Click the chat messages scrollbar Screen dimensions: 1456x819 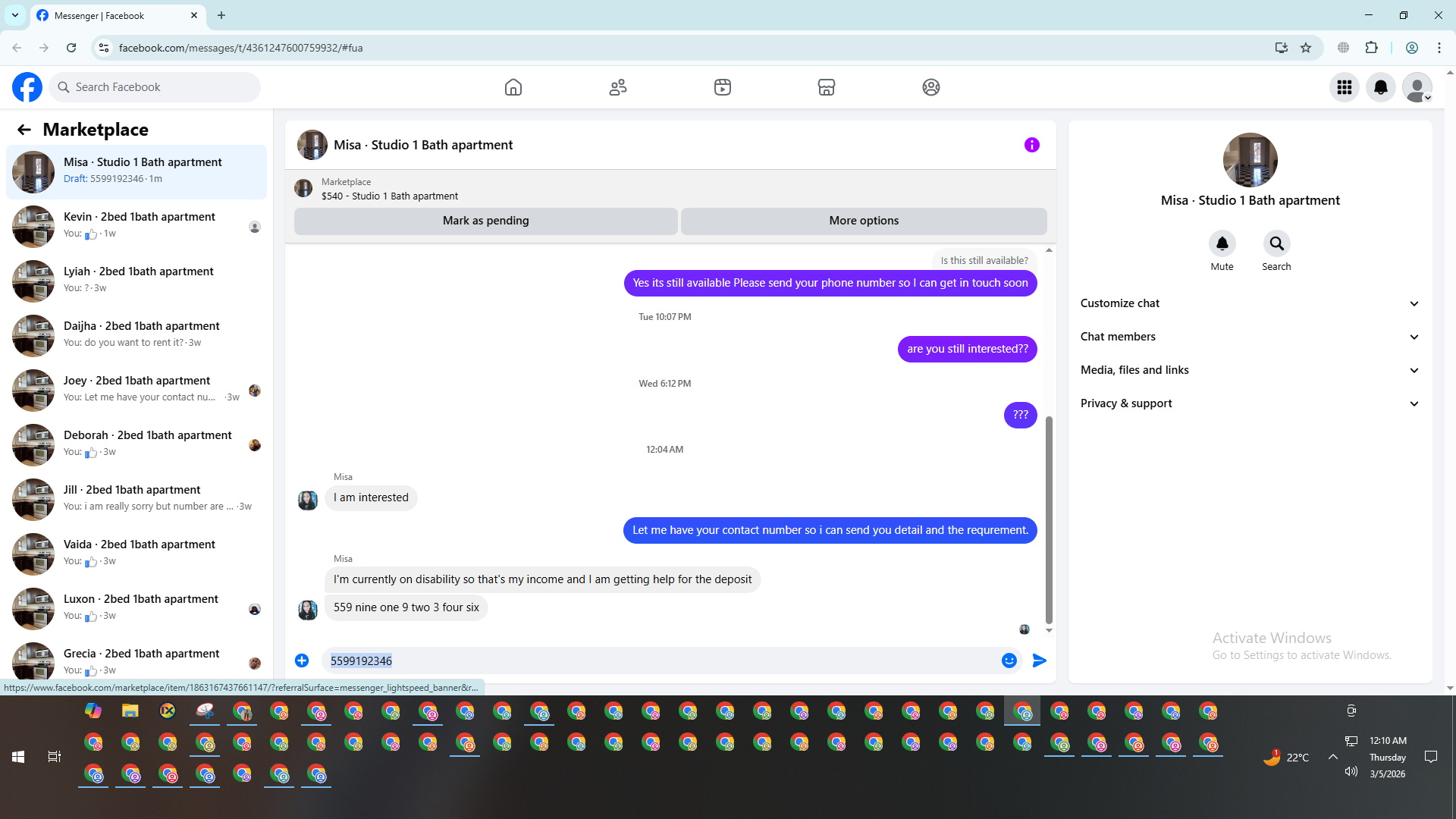coord(1050,519)
